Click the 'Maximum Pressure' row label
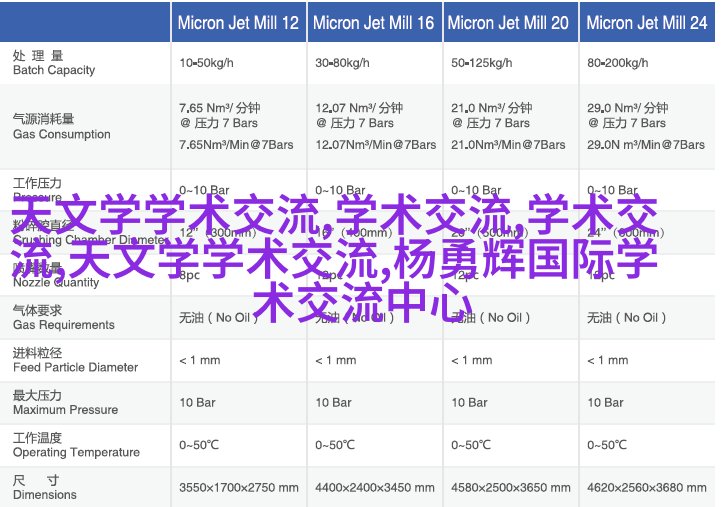Screen dimensions: 722x507 click(x=65, y=409)
